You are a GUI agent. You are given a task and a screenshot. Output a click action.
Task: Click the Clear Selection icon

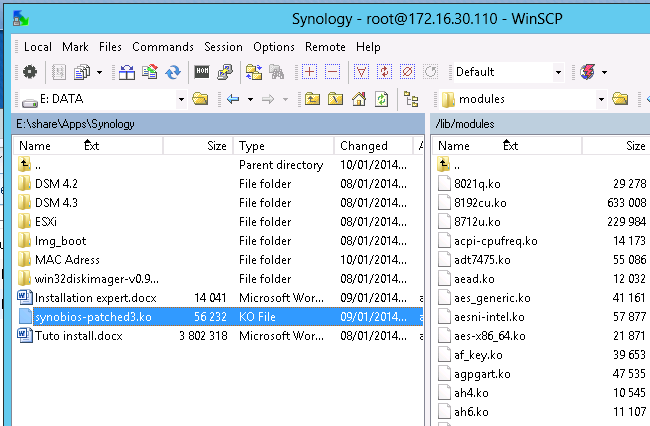[x=407, y=72]
